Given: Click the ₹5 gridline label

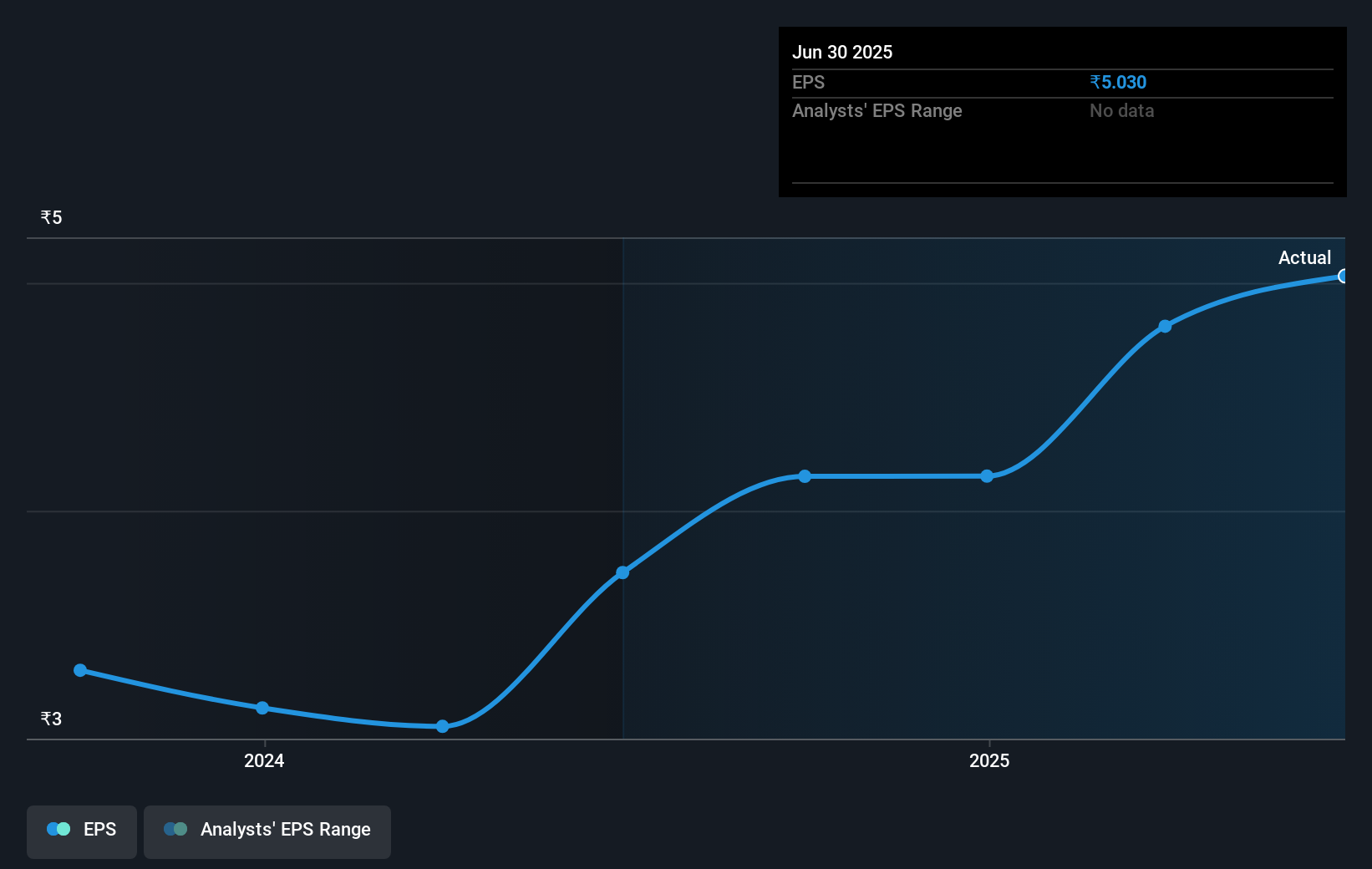Looking at the screenshot, I should pyautogui.click(x=50, y=216).
